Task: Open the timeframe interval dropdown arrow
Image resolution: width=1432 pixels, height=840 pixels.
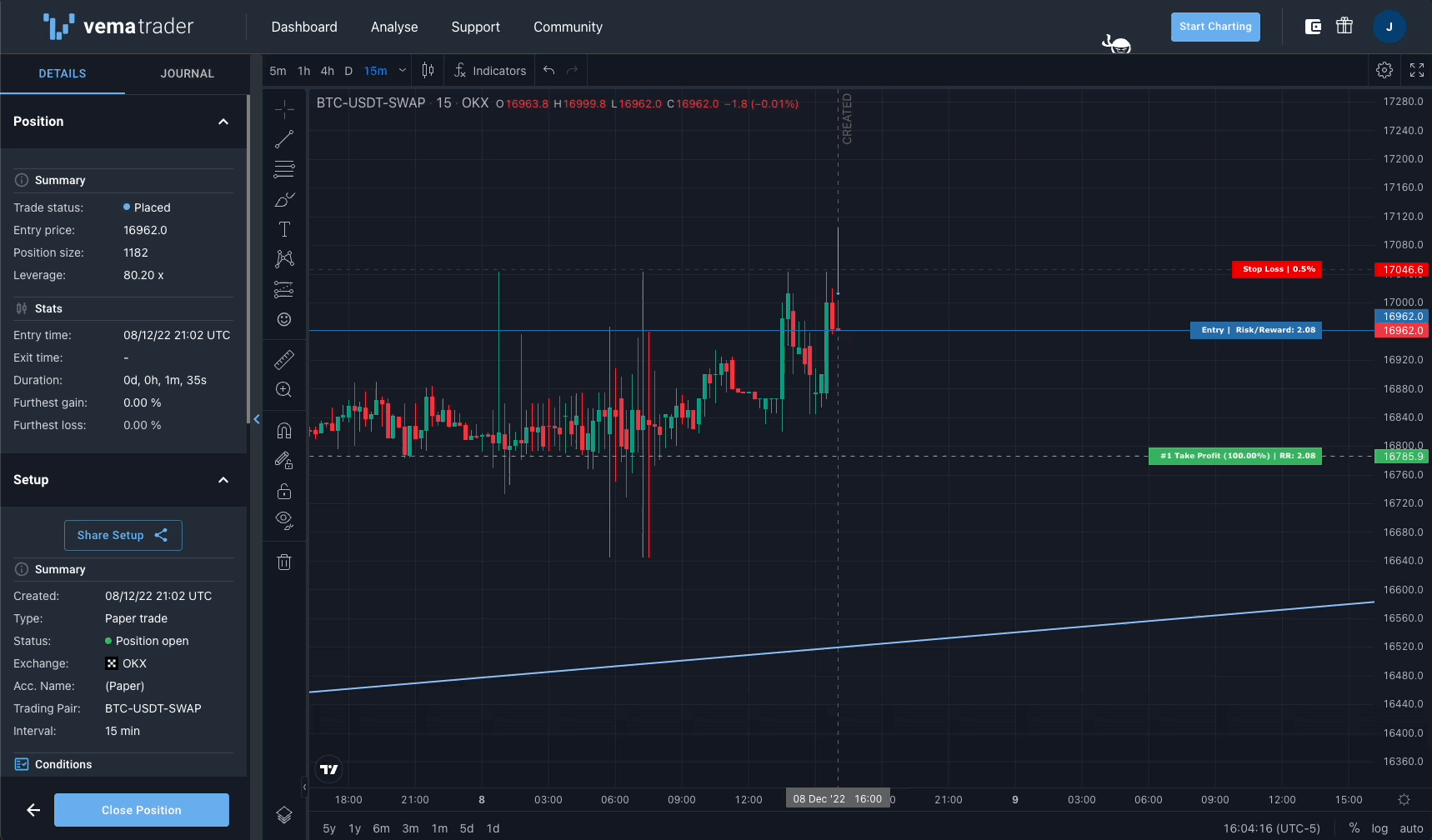Action: click(403, 71)
